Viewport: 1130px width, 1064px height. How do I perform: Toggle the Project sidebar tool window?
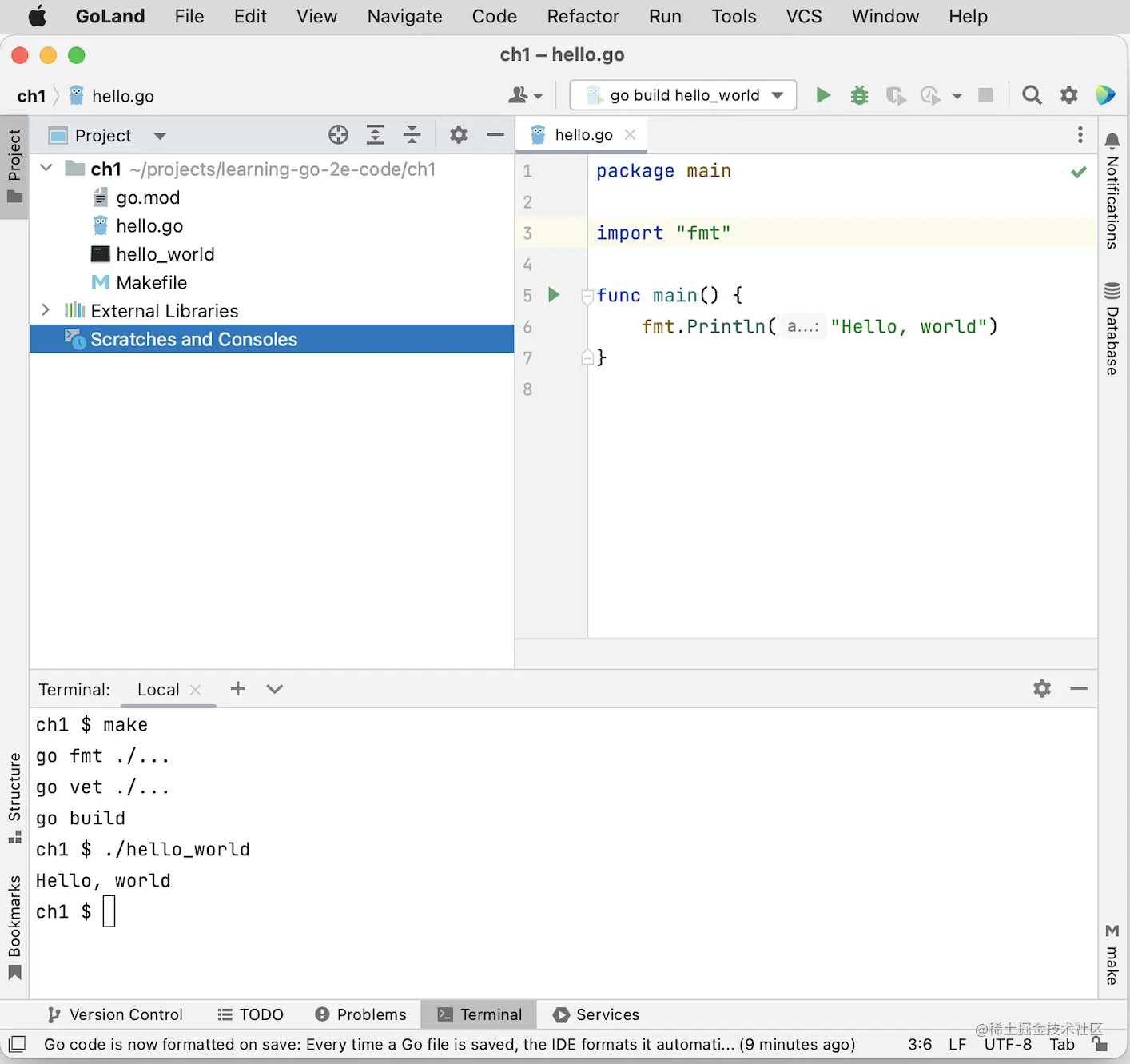click(14, 166)
